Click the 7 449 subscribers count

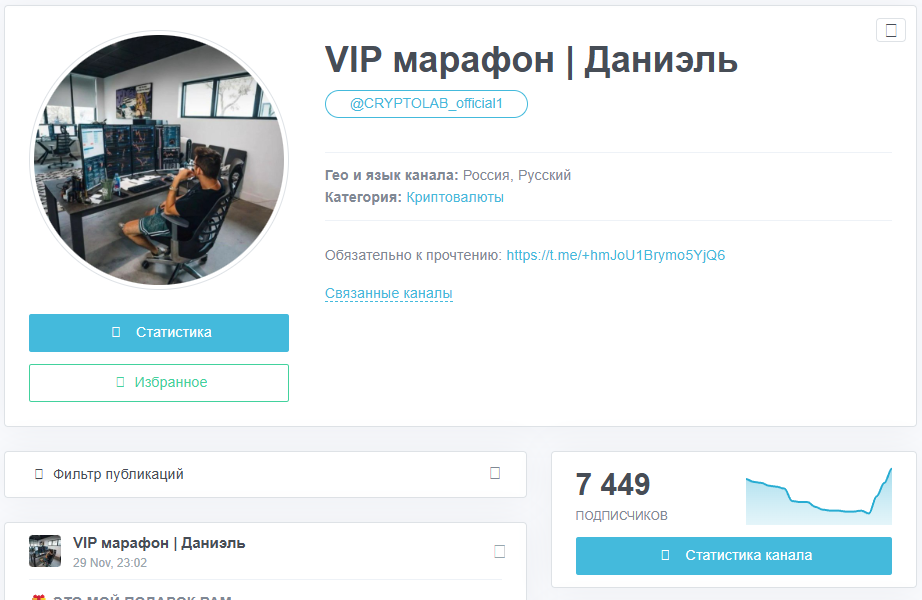[x=613, y=485]
